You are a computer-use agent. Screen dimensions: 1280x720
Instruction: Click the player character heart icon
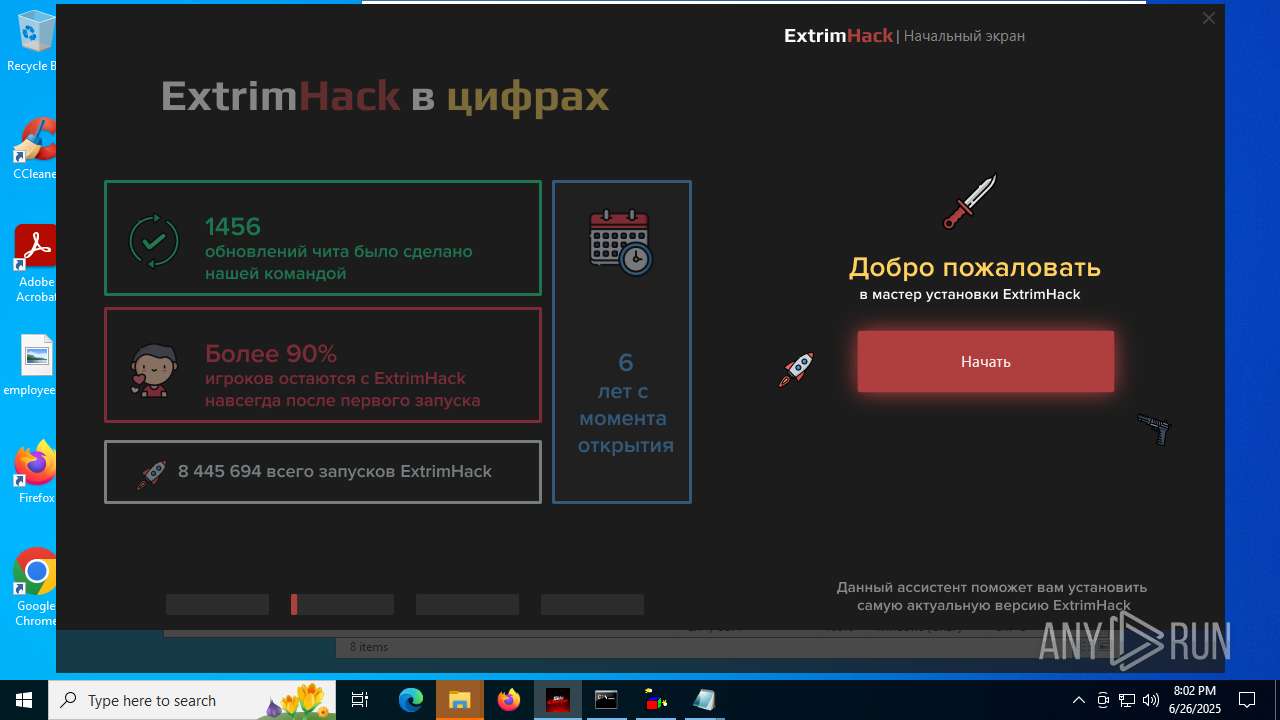point(154,370)
